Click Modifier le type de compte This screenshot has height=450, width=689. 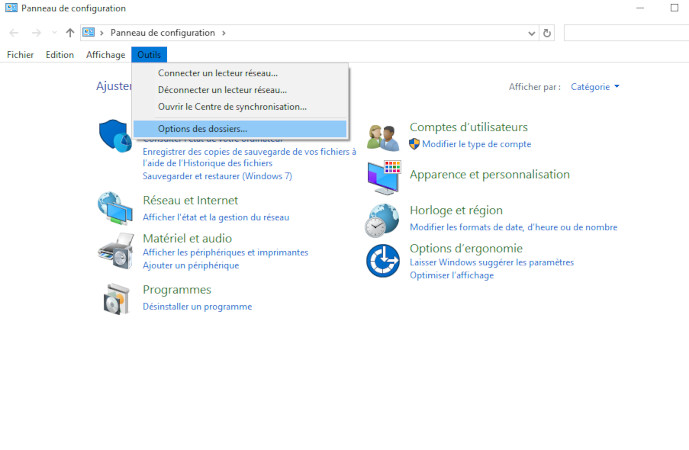476,144
